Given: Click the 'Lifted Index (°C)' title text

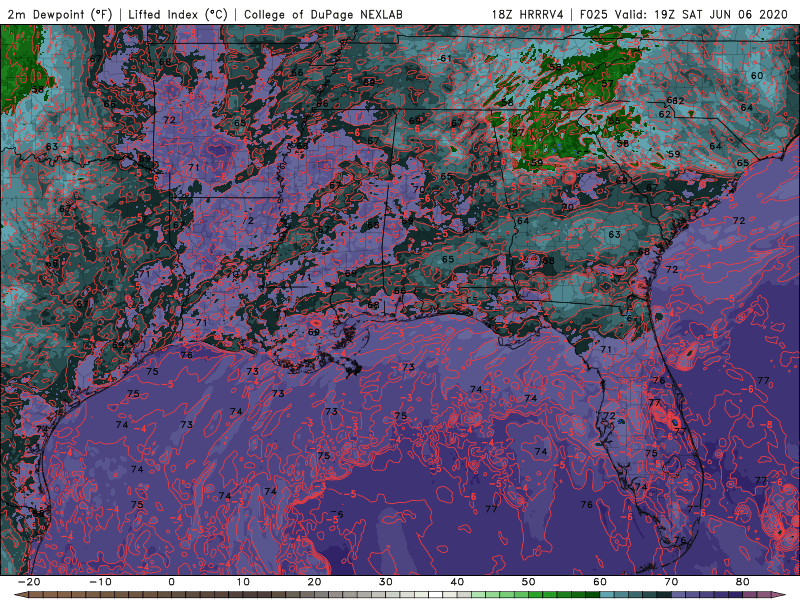Looking at the screenshot, I should 178,14.
